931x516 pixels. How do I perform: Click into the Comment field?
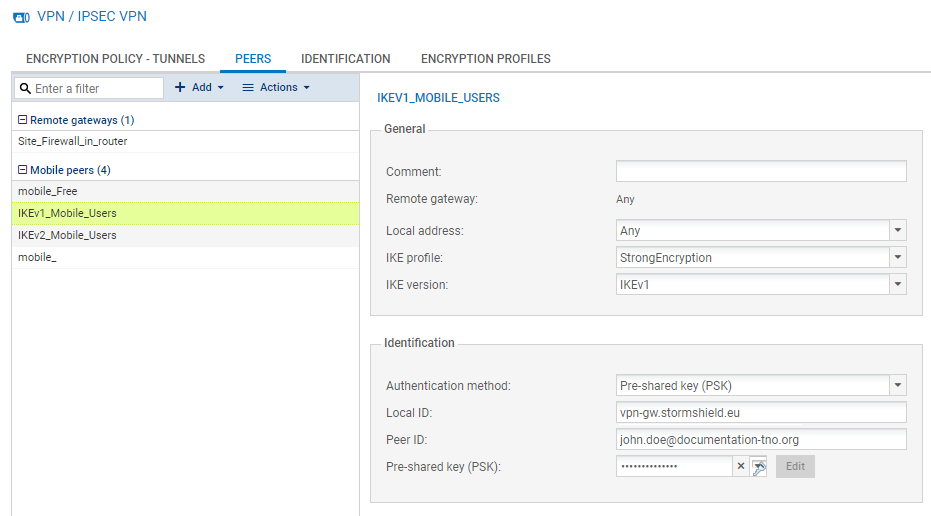(760, 171)
